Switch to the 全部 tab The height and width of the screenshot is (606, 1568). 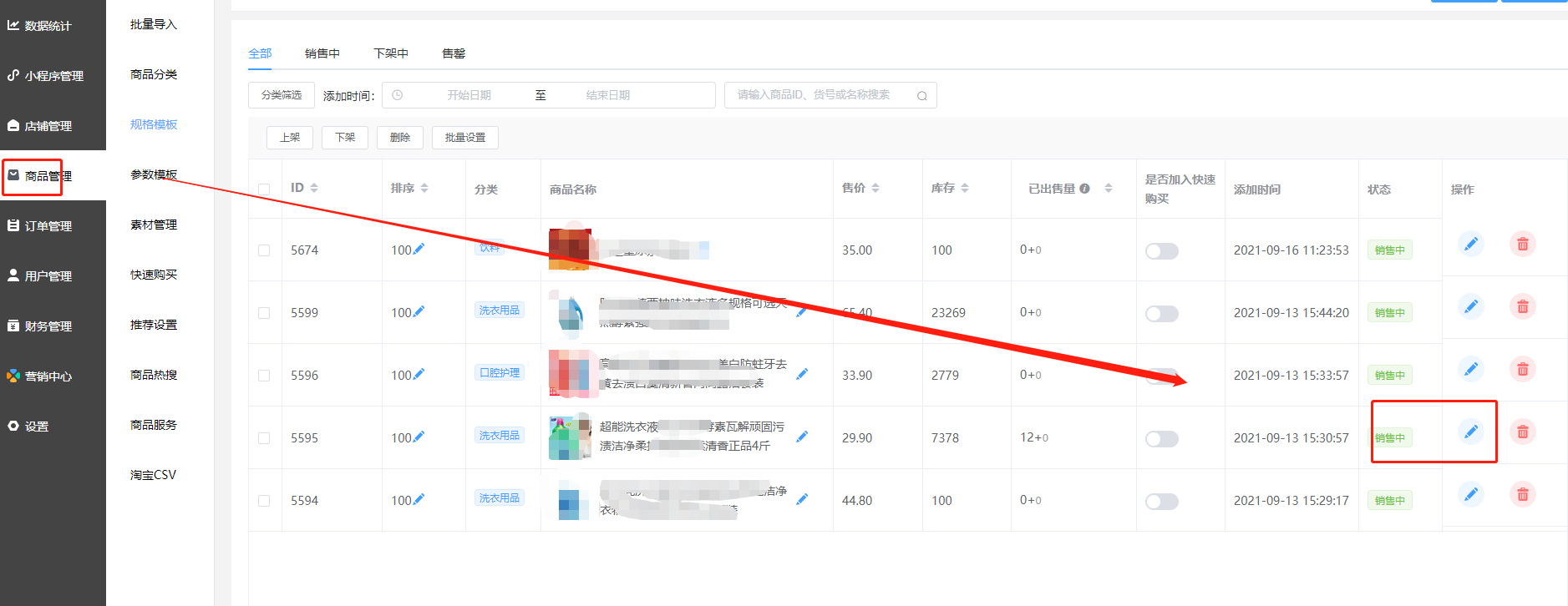(260, 53)
